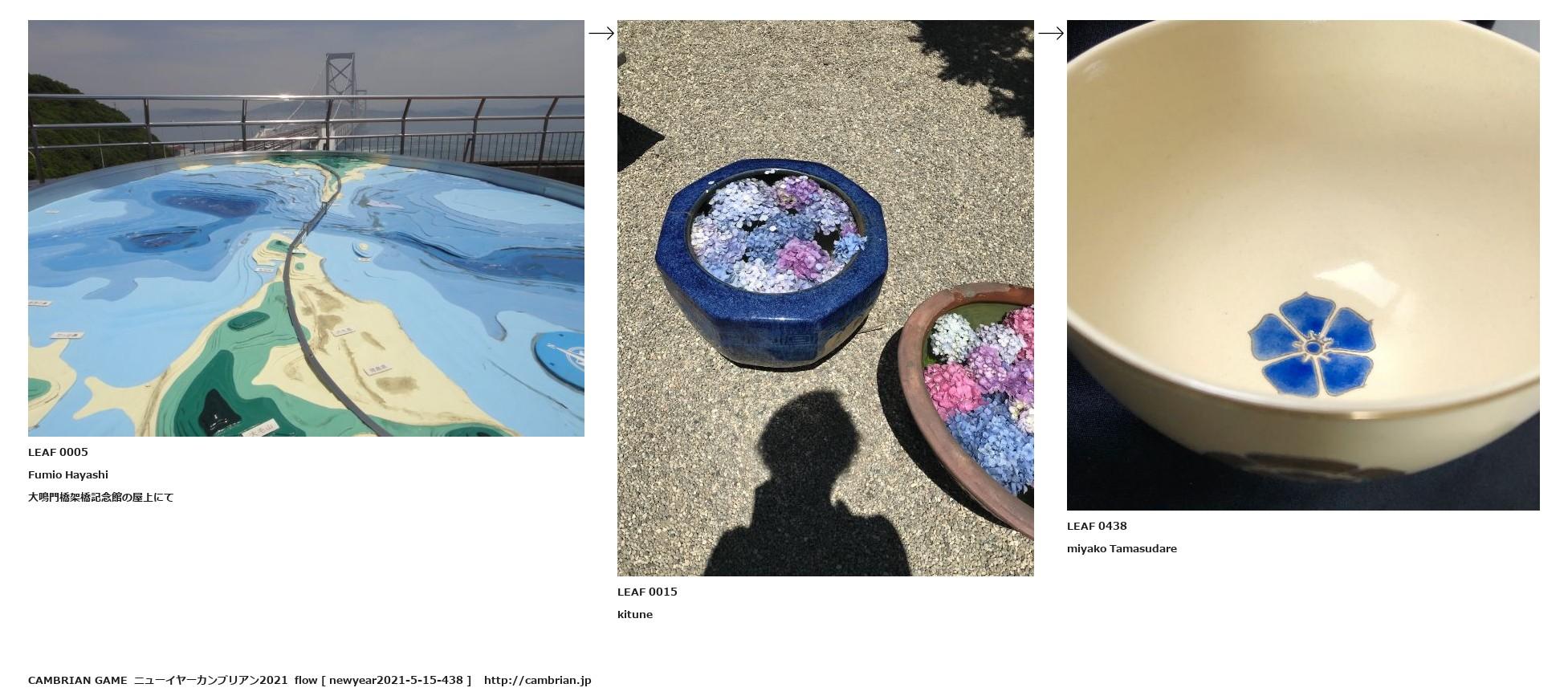
Task: Click the ニューイヤーカンブリアン2021 footer text
Action: click(210, 680)
